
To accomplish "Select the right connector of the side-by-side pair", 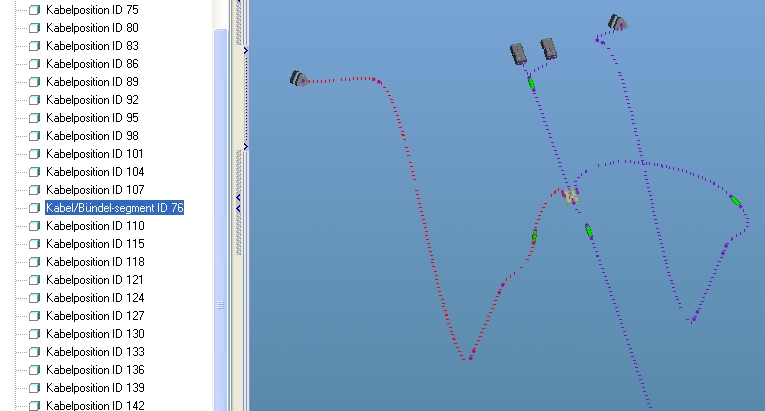I will pos(549,49).
